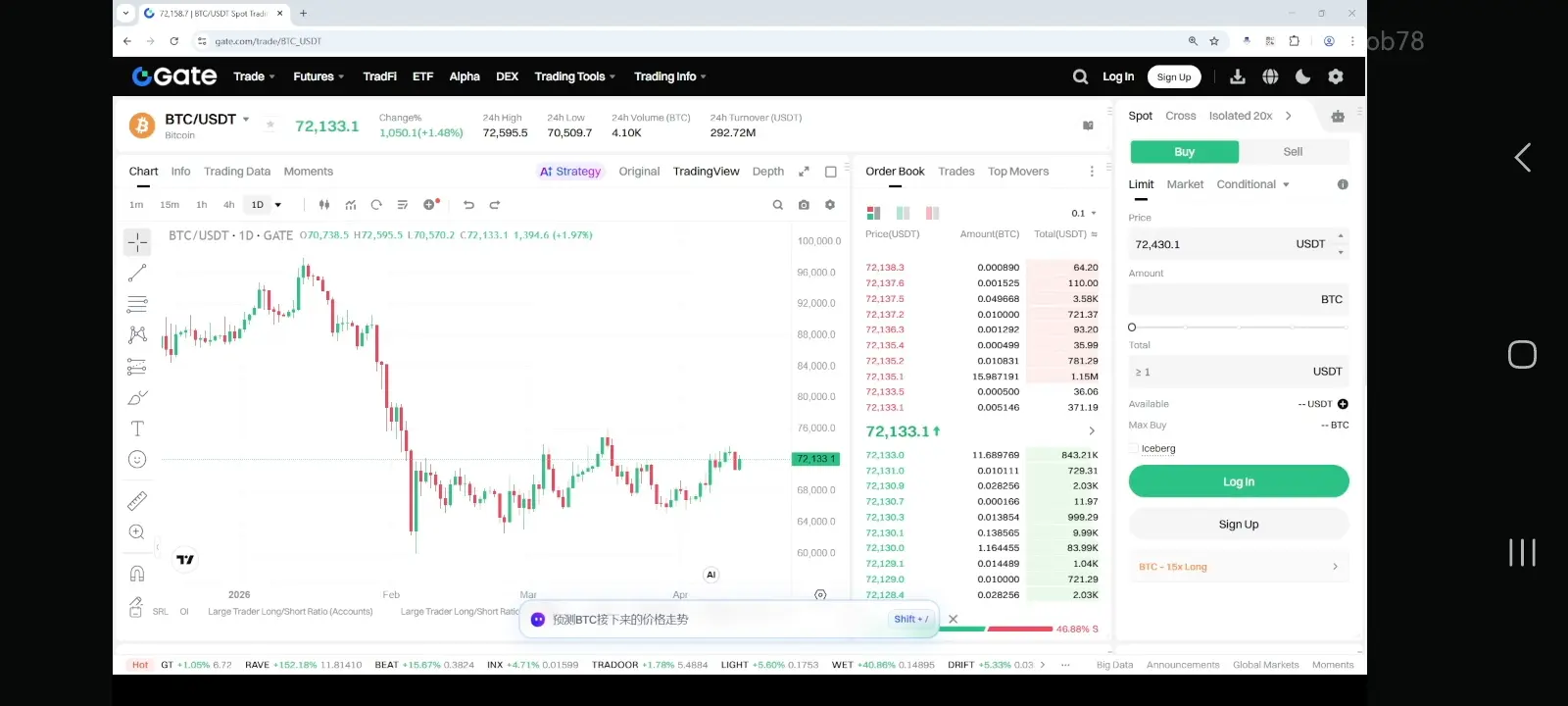Open the Conditional order type dropdown
The image size is (1568, 706).
click(1252, 184)
